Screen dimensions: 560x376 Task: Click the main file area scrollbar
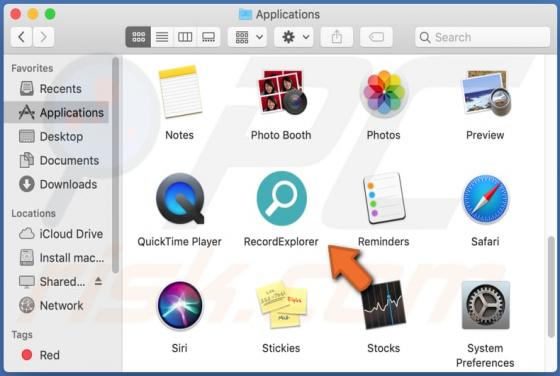point(551,286)
